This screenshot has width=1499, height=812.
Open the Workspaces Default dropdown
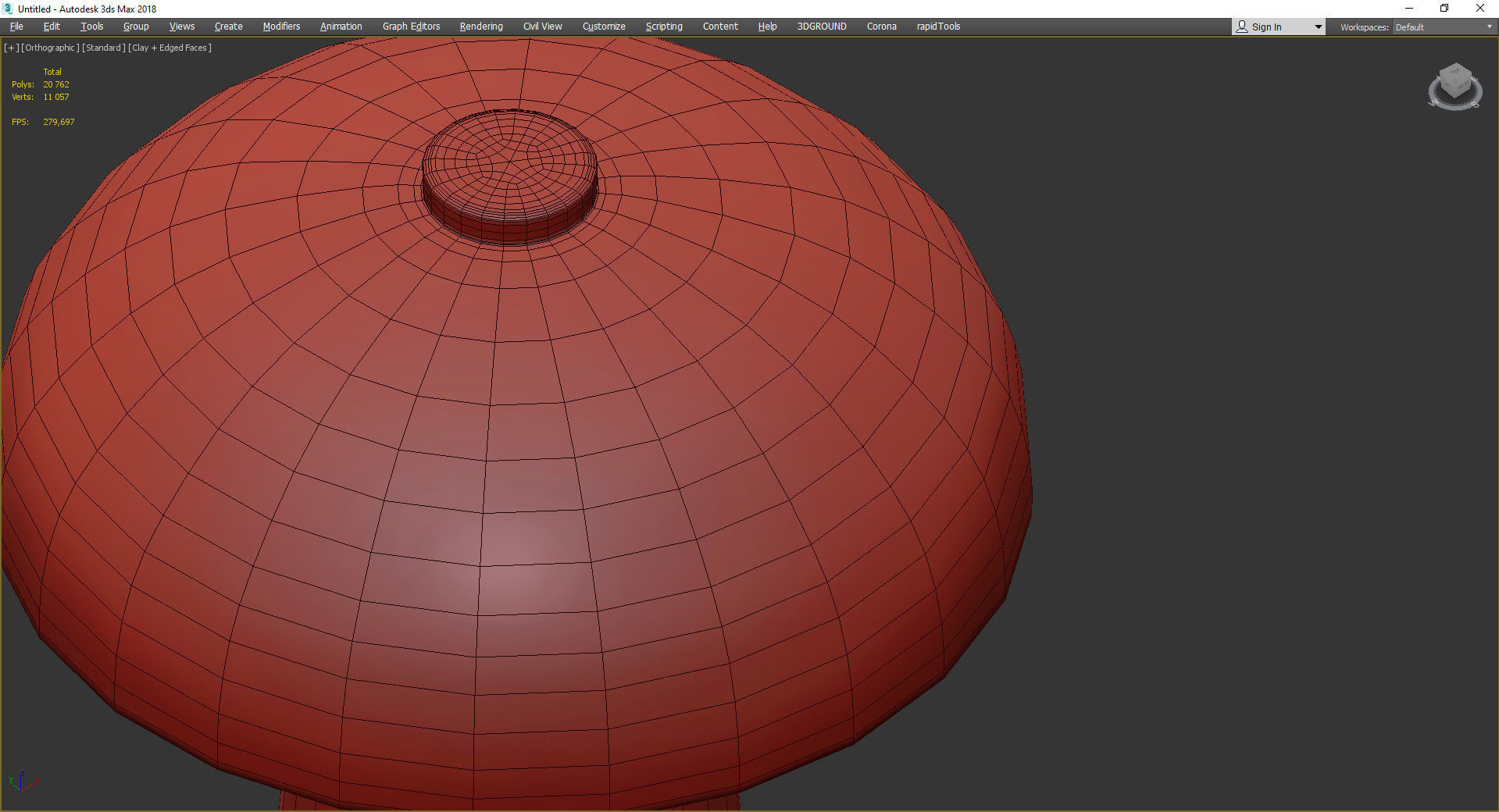1443,27
